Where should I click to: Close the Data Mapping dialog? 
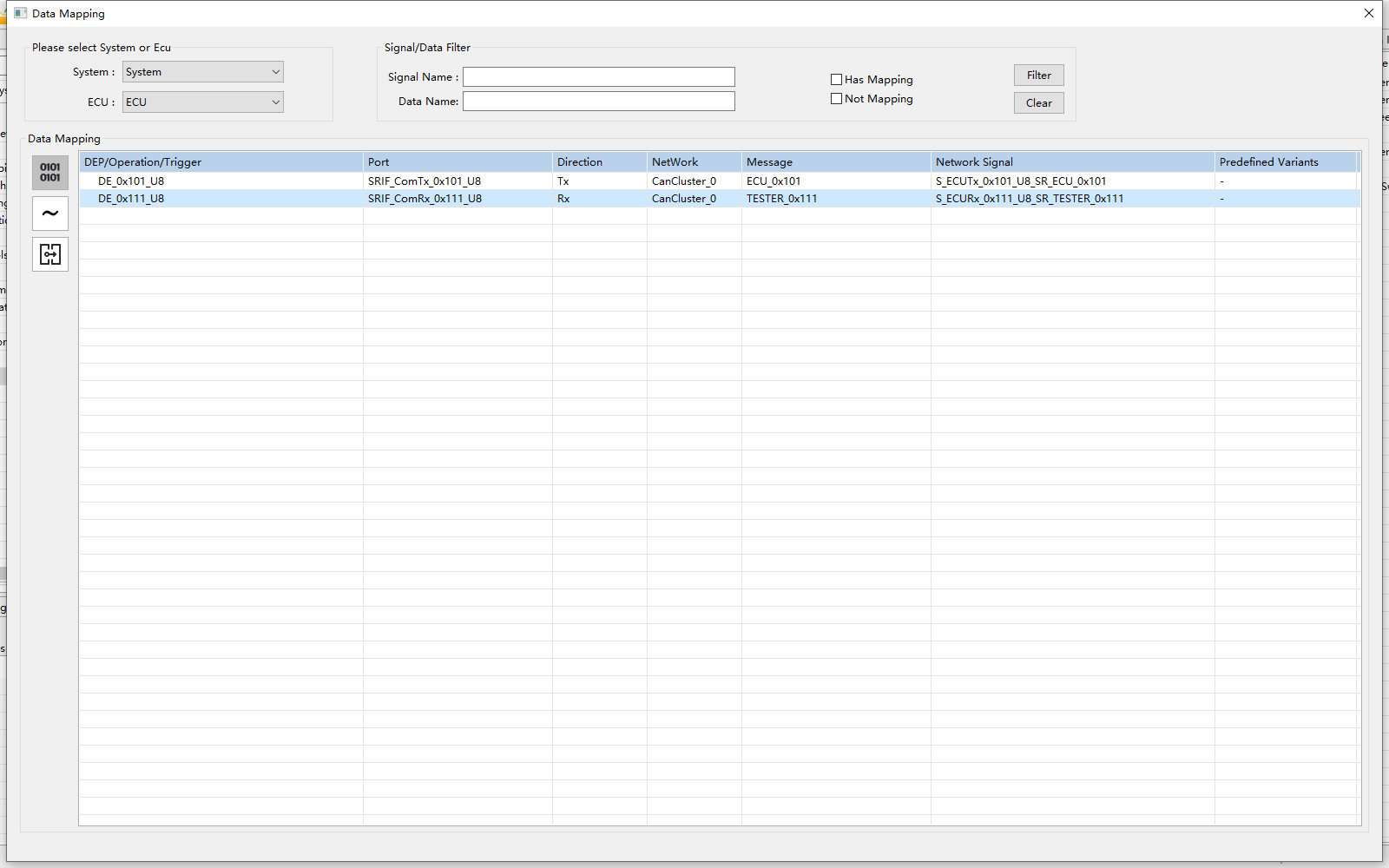(1368, 14)
